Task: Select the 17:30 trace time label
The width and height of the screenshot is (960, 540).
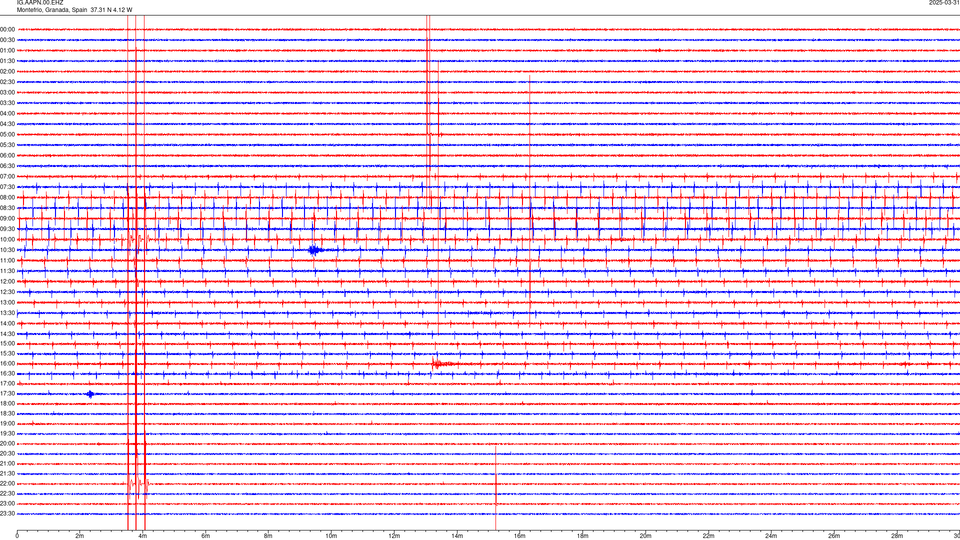Action: (8, 394)
